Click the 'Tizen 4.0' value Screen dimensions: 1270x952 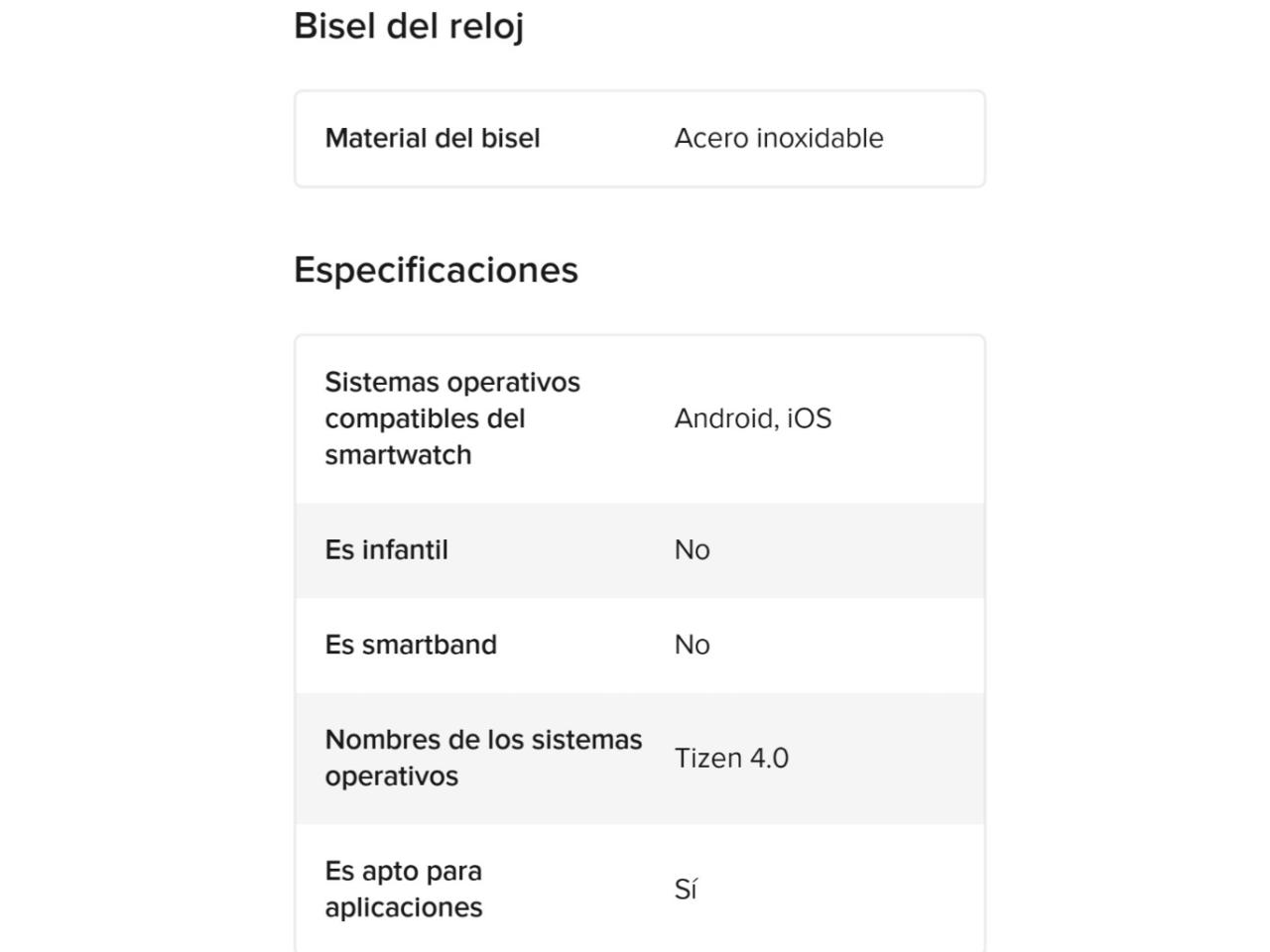(x=731, y=758)
